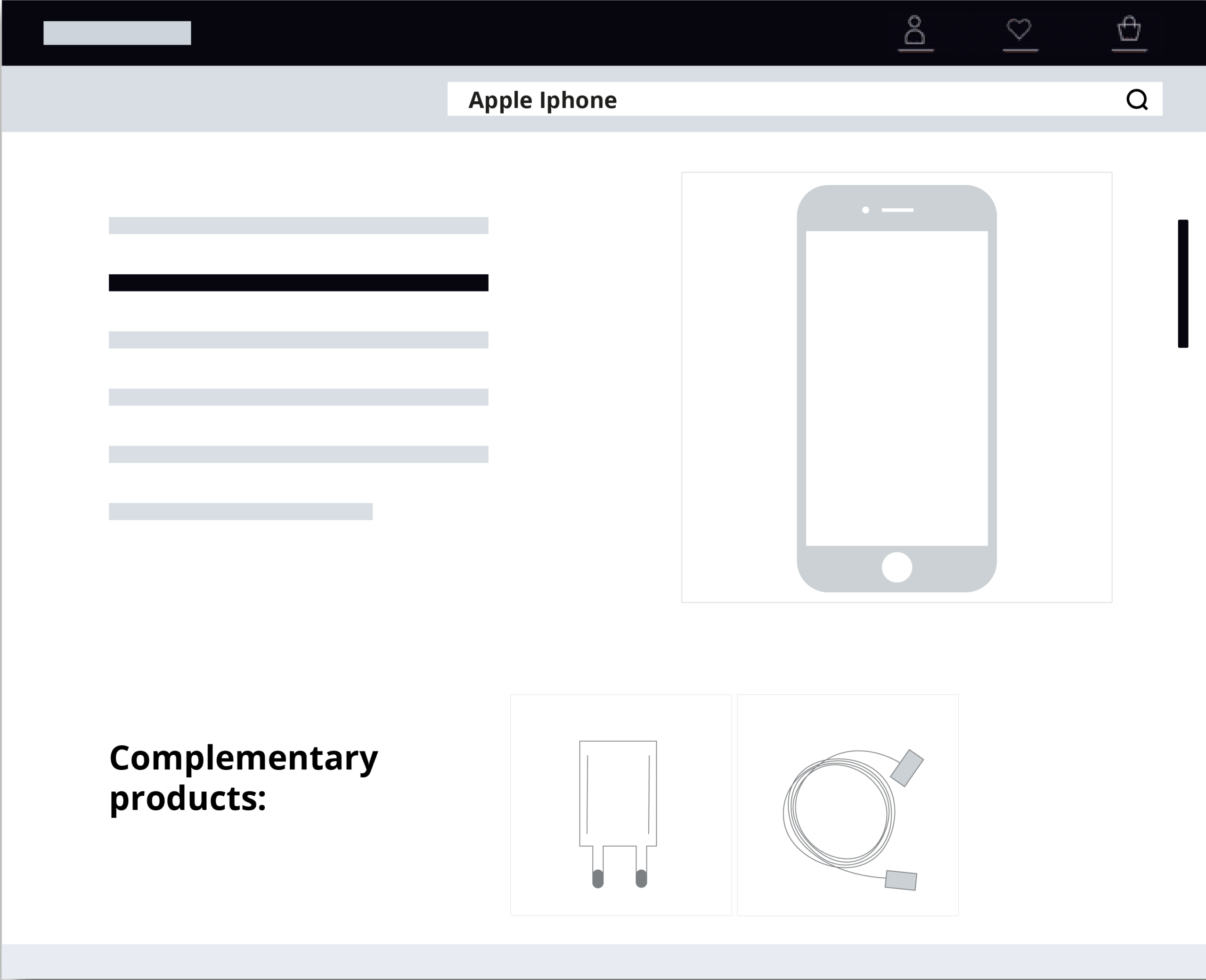This screenshot has width=1206, height=980.
Task: Click the Apple Iphone search field
Action: pos(805,99)
